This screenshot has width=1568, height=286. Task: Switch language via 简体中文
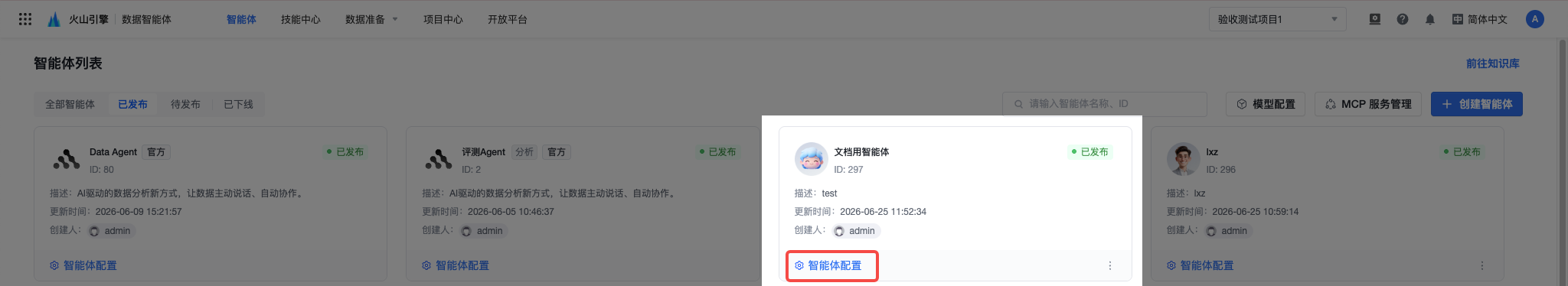tap(1487, 19)
